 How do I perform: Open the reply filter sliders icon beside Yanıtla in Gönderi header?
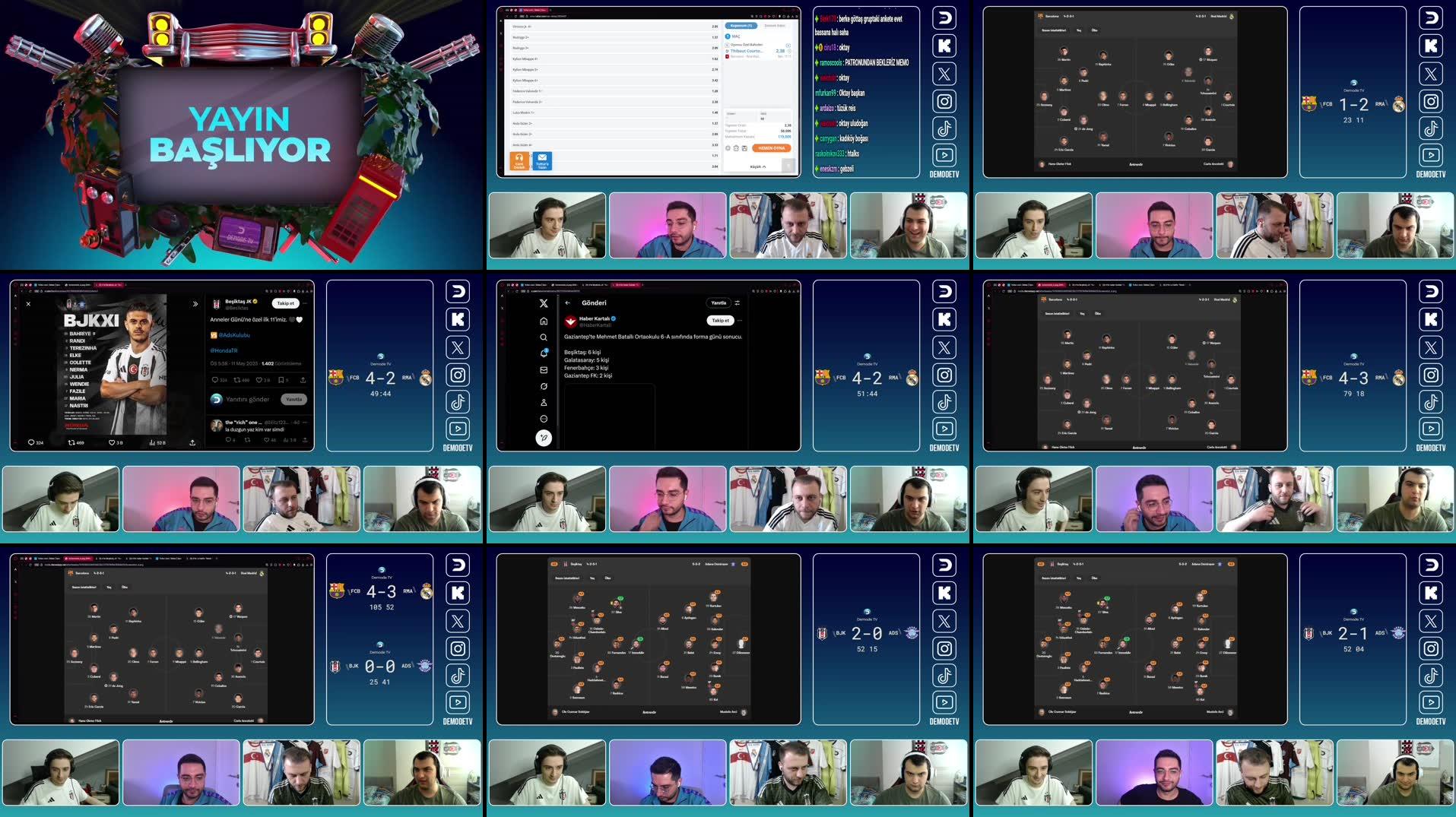(737, 302)
